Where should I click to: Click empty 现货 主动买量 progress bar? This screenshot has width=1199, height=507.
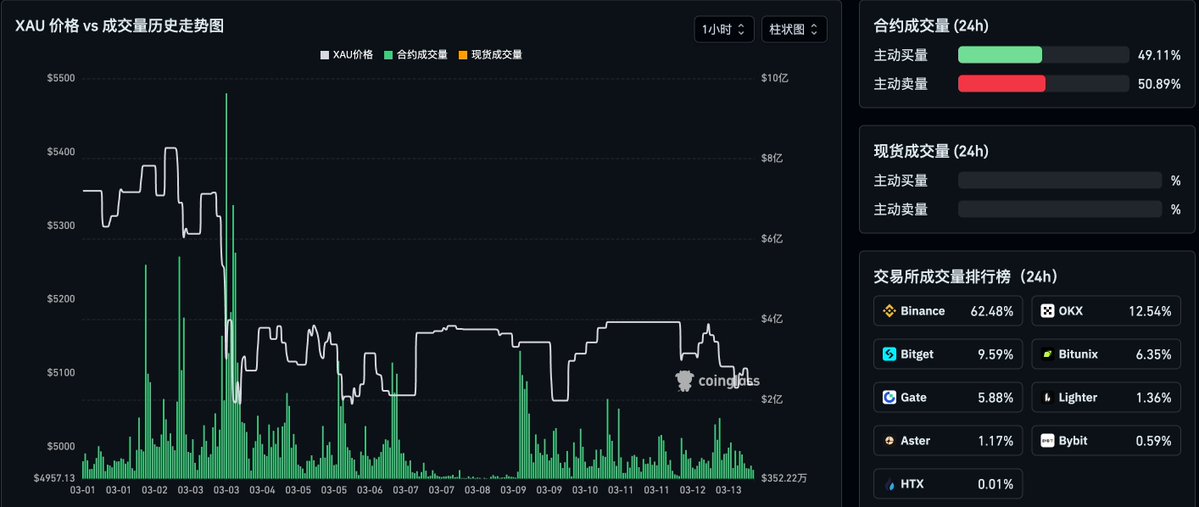(1060, 180)
